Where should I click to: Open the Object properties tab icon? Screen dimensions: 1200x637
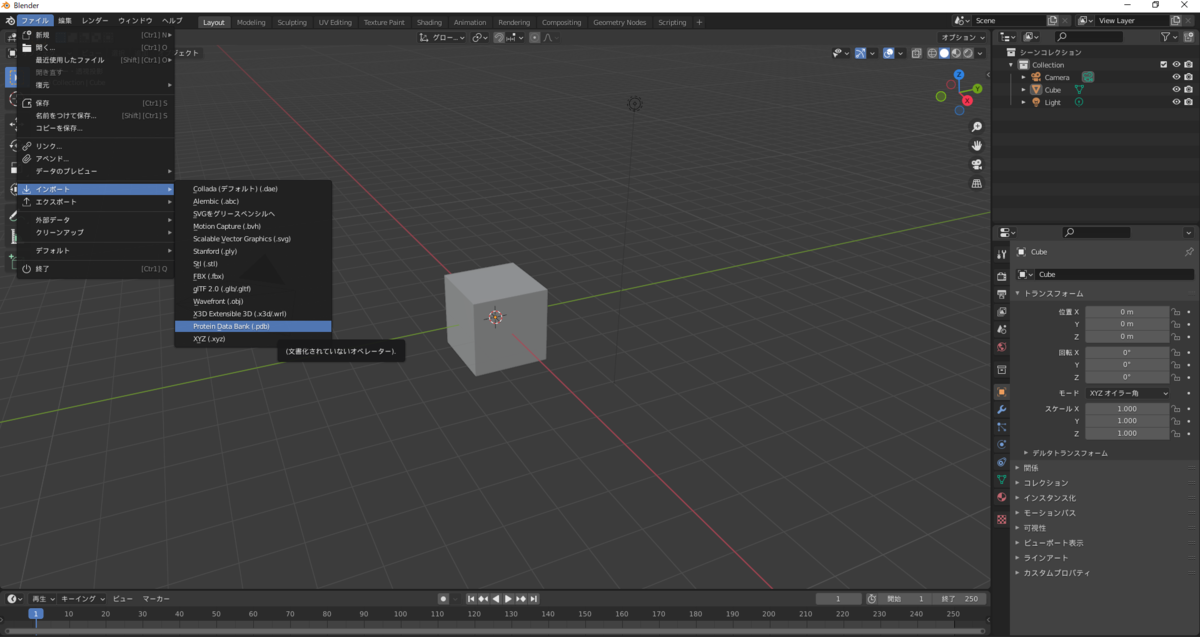(x=1001, y=392)
